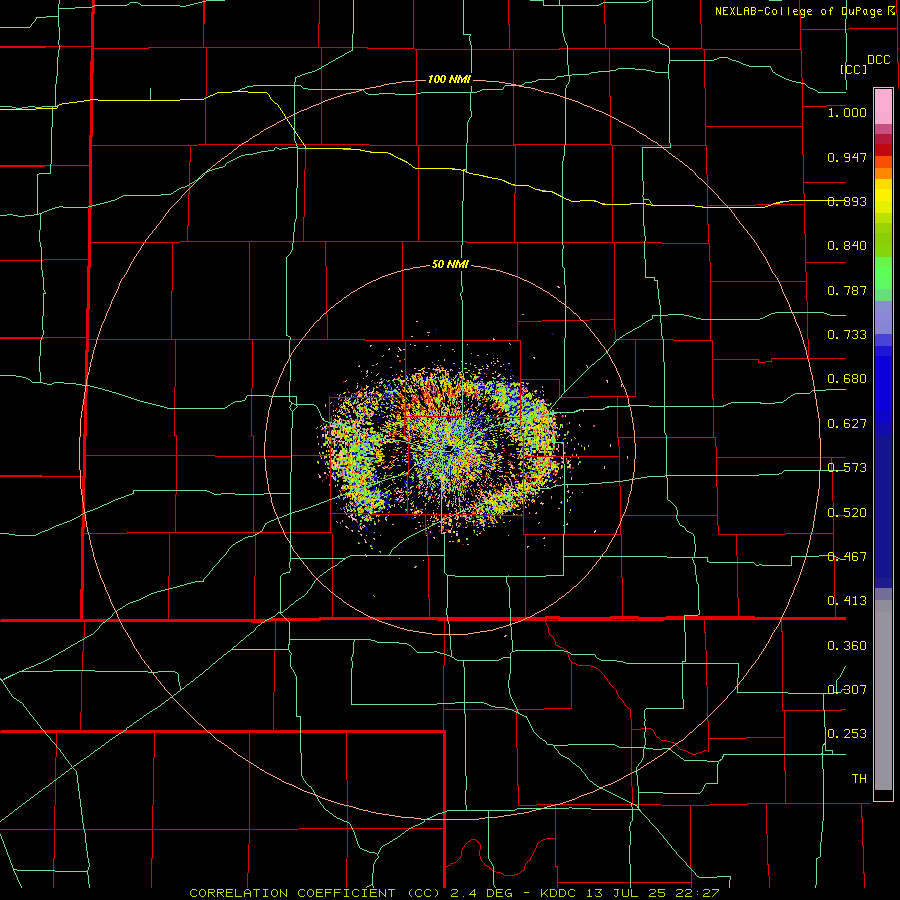This screenshot has height=900, width=900.
Task: Pick the lavender segment of the color bar
Action: pos(883,317)
